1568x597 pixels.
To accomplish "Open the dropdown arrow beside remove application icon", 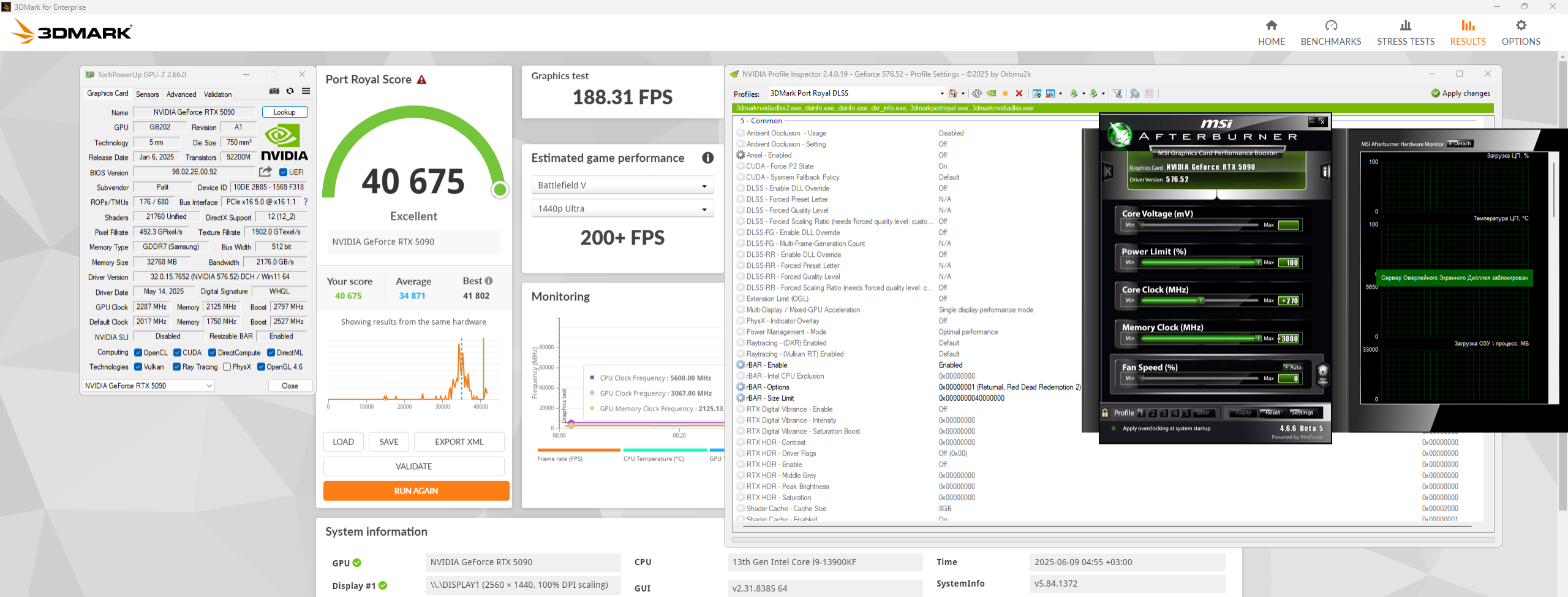I will [x=1060, y=94].
